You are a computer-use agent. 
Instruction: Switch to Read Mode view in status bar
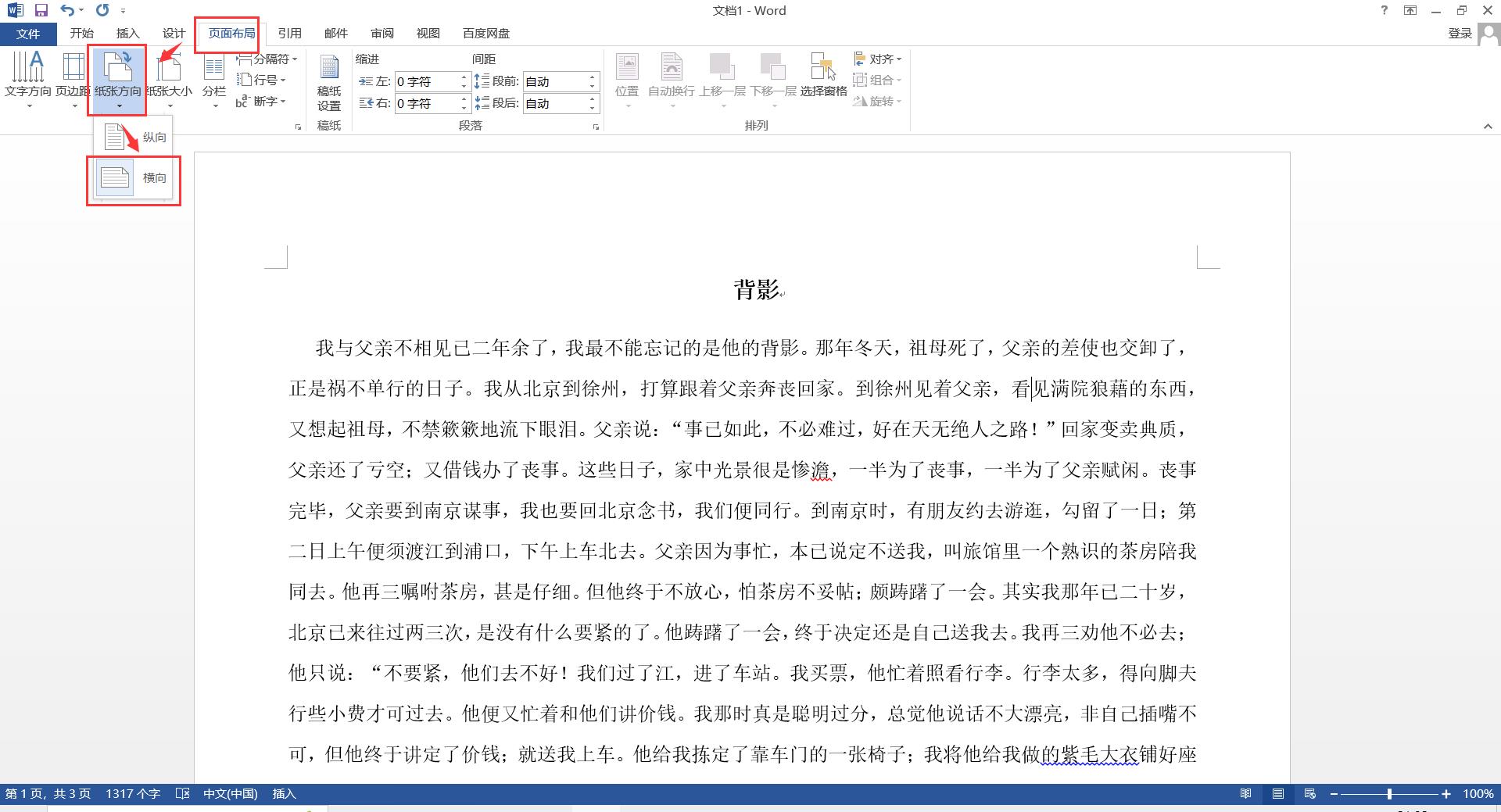[1245, 793]
